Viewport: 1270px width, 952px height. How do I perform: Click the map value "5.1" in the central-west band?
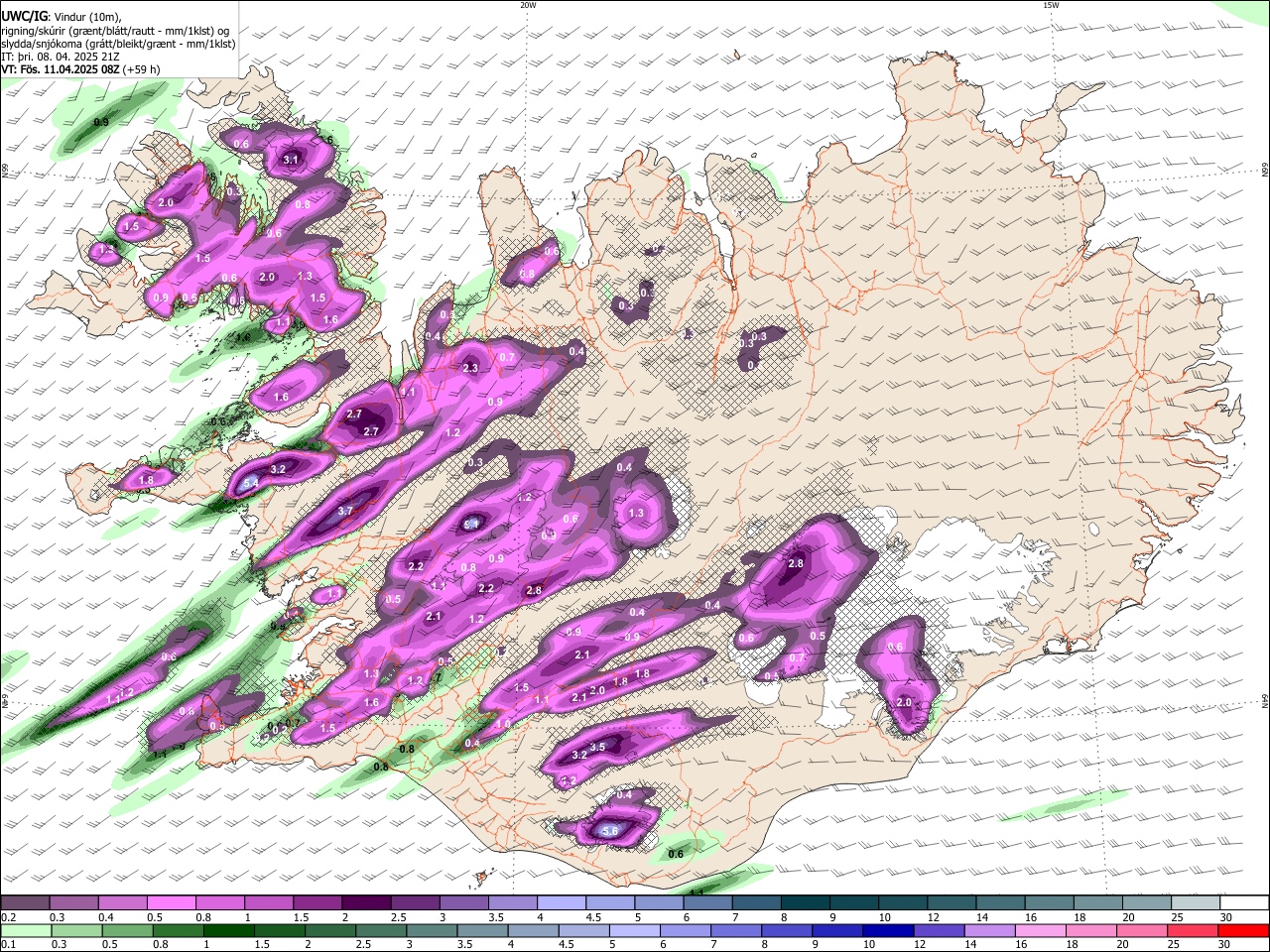click(x=472, y=524)
